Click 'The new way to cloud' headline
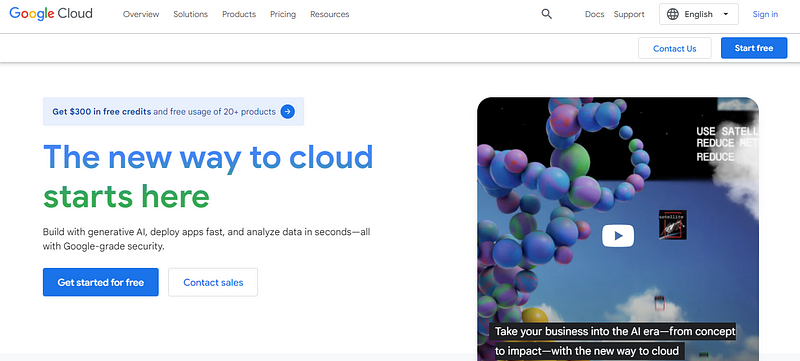 (208, 157)
